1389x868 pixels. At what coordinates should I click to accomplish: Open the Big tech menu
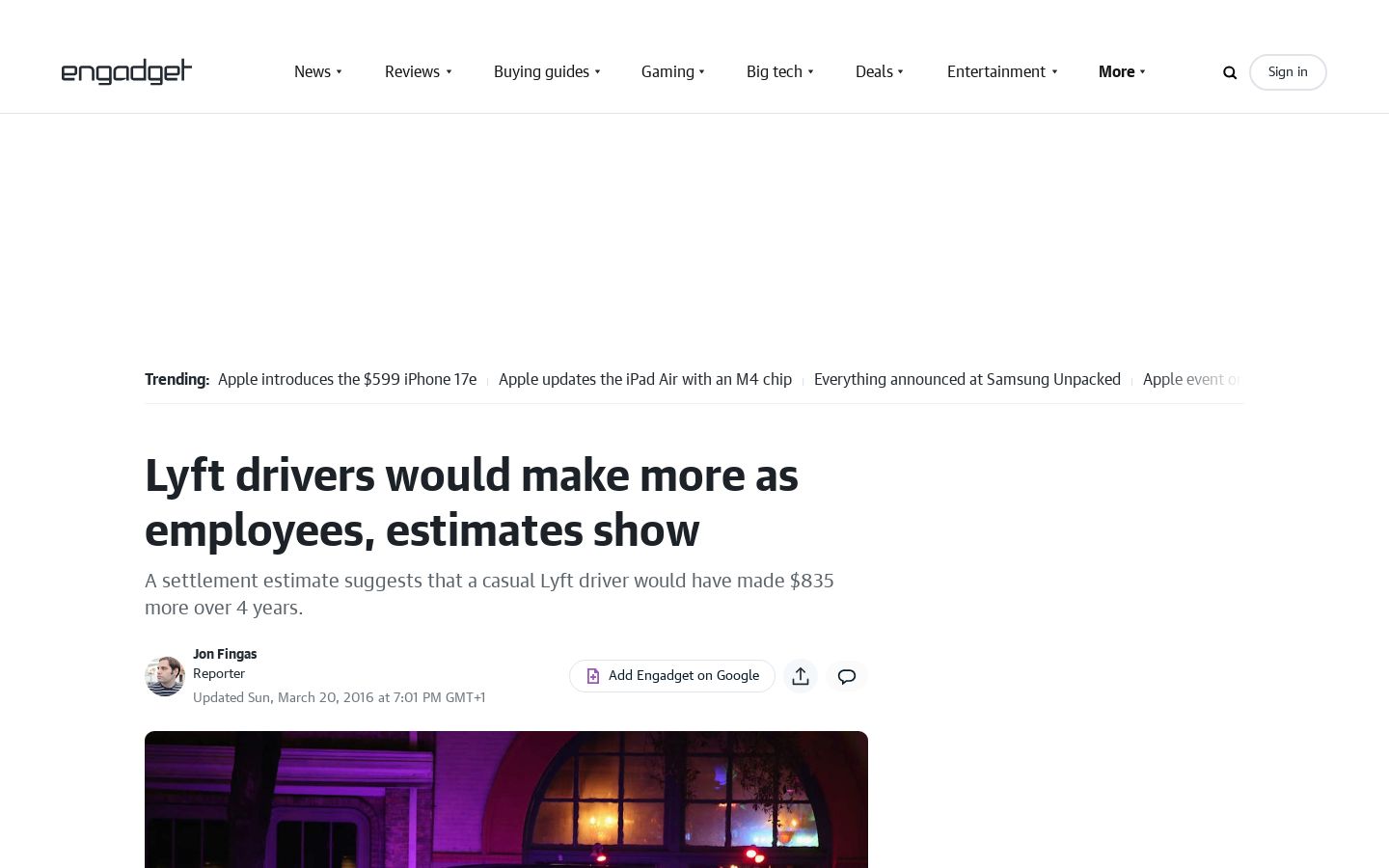[775, 71]
